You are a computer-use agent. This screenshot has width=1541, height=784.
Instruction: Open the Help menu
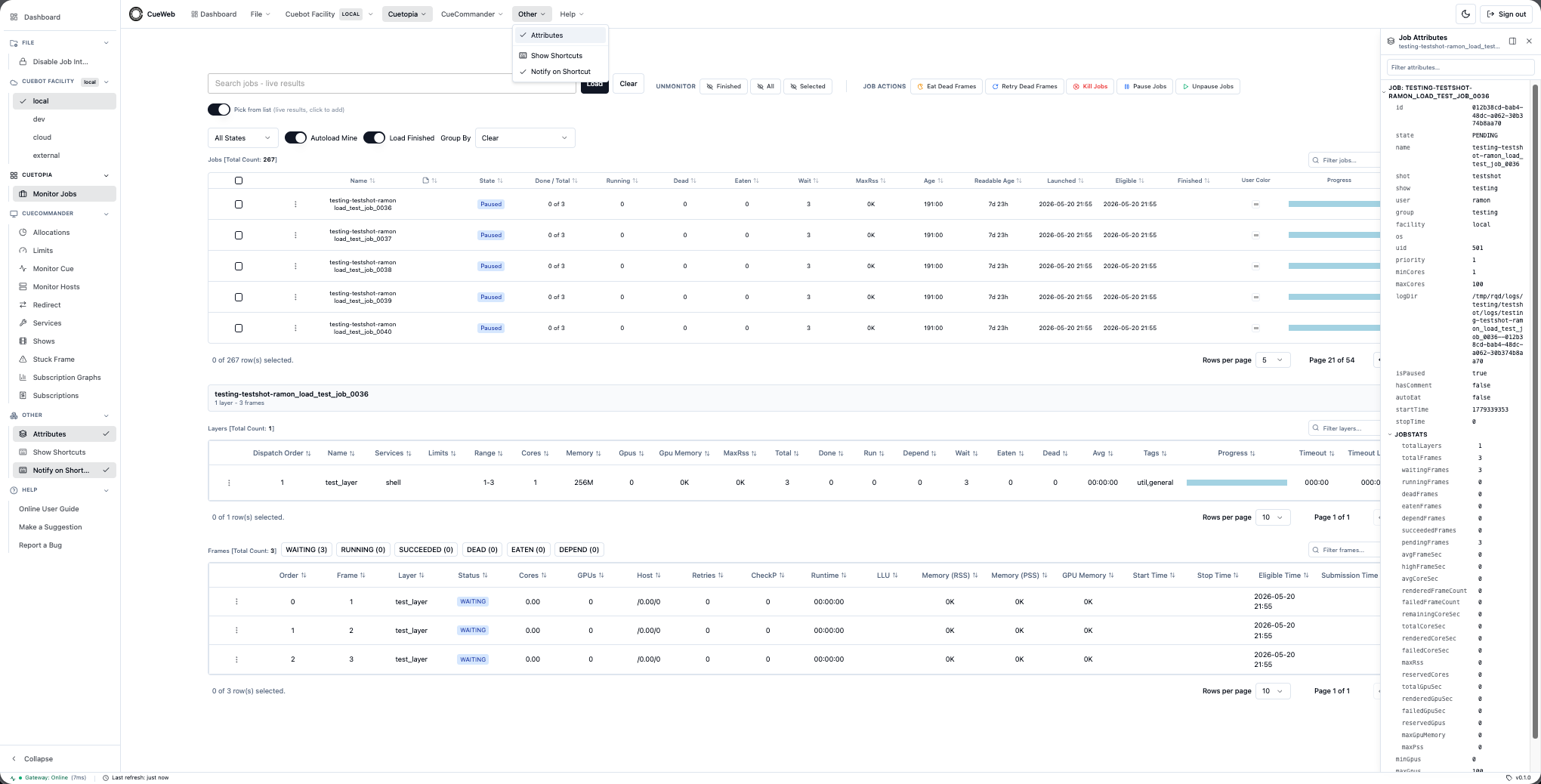coord(571,14)
